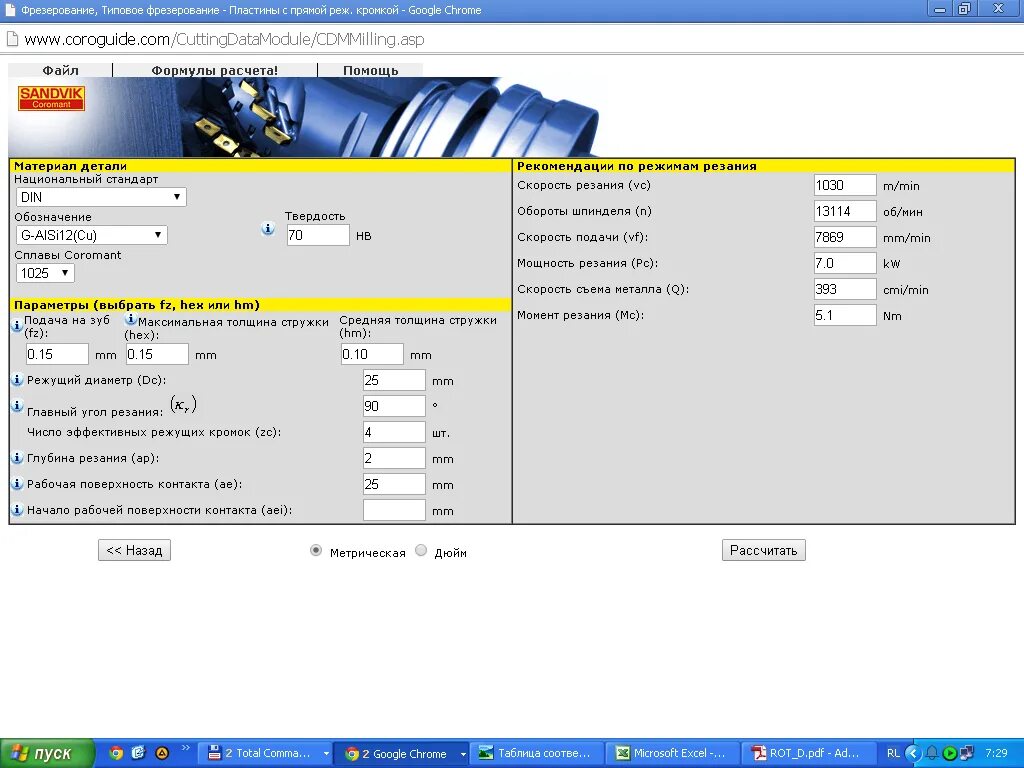Open Chrome from the quick launch icons

[116, 753]
